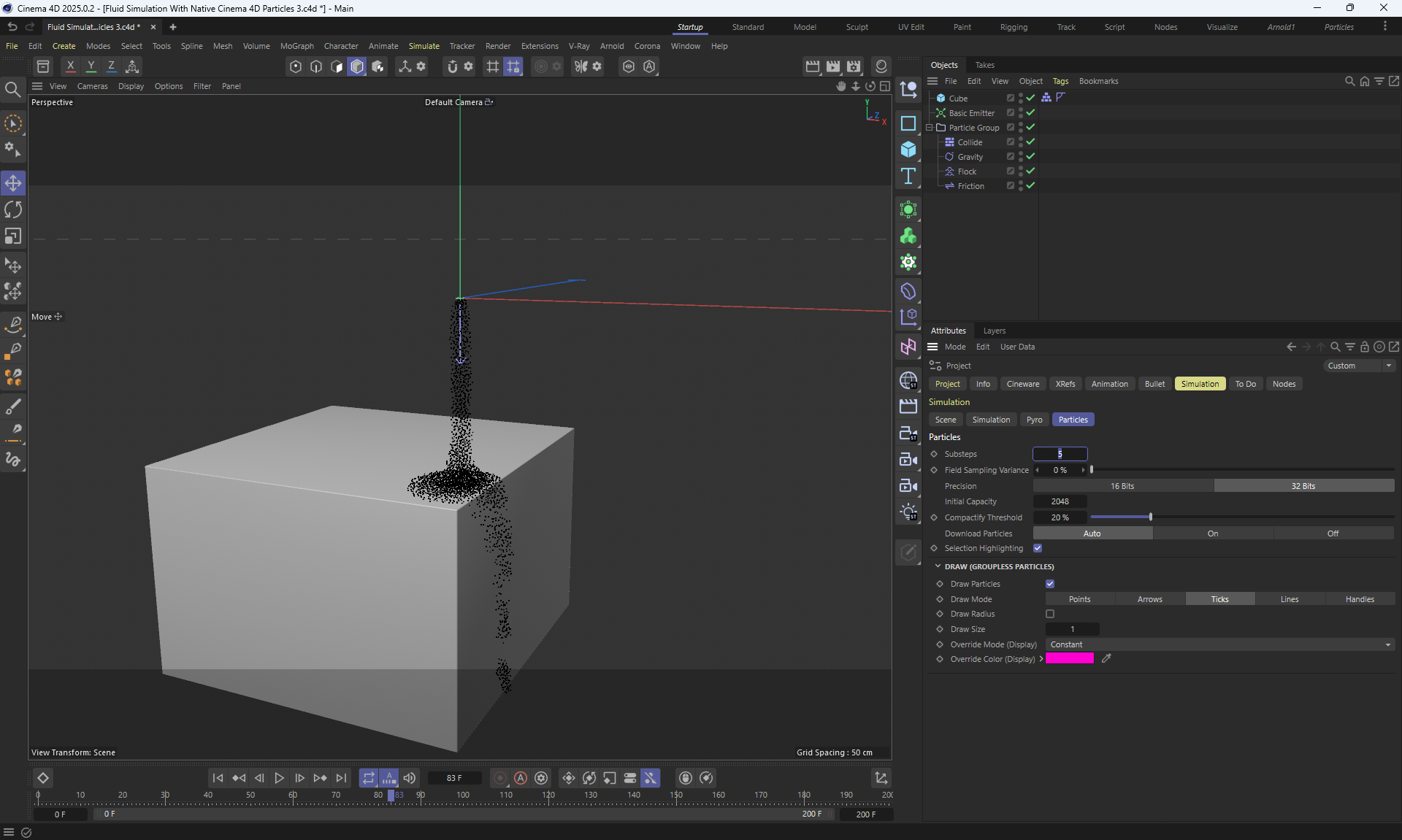Enable the Draw Radius checkbox
This screenshot has width=1402, height=840.
[1050, 614]
